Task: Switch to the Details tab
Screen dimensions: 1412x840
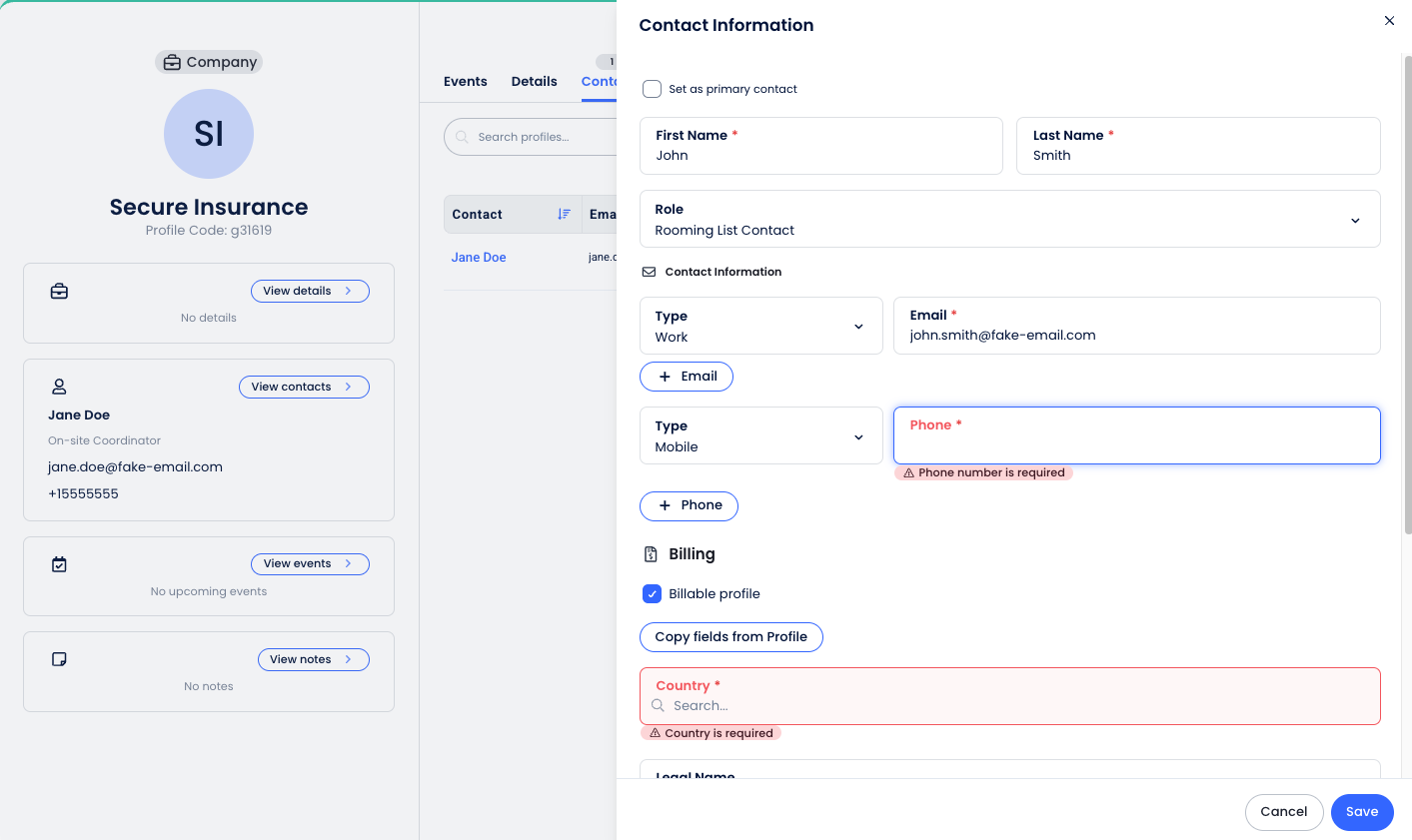Action: tap(534, 82)
